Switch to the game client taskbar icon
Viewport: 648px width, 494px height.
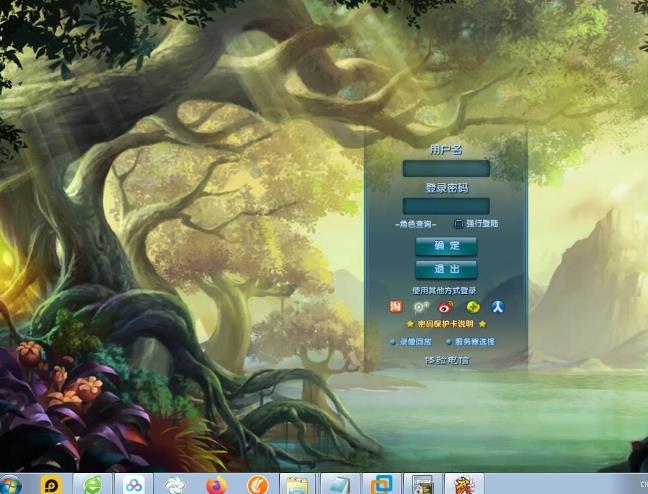[464, 485]
